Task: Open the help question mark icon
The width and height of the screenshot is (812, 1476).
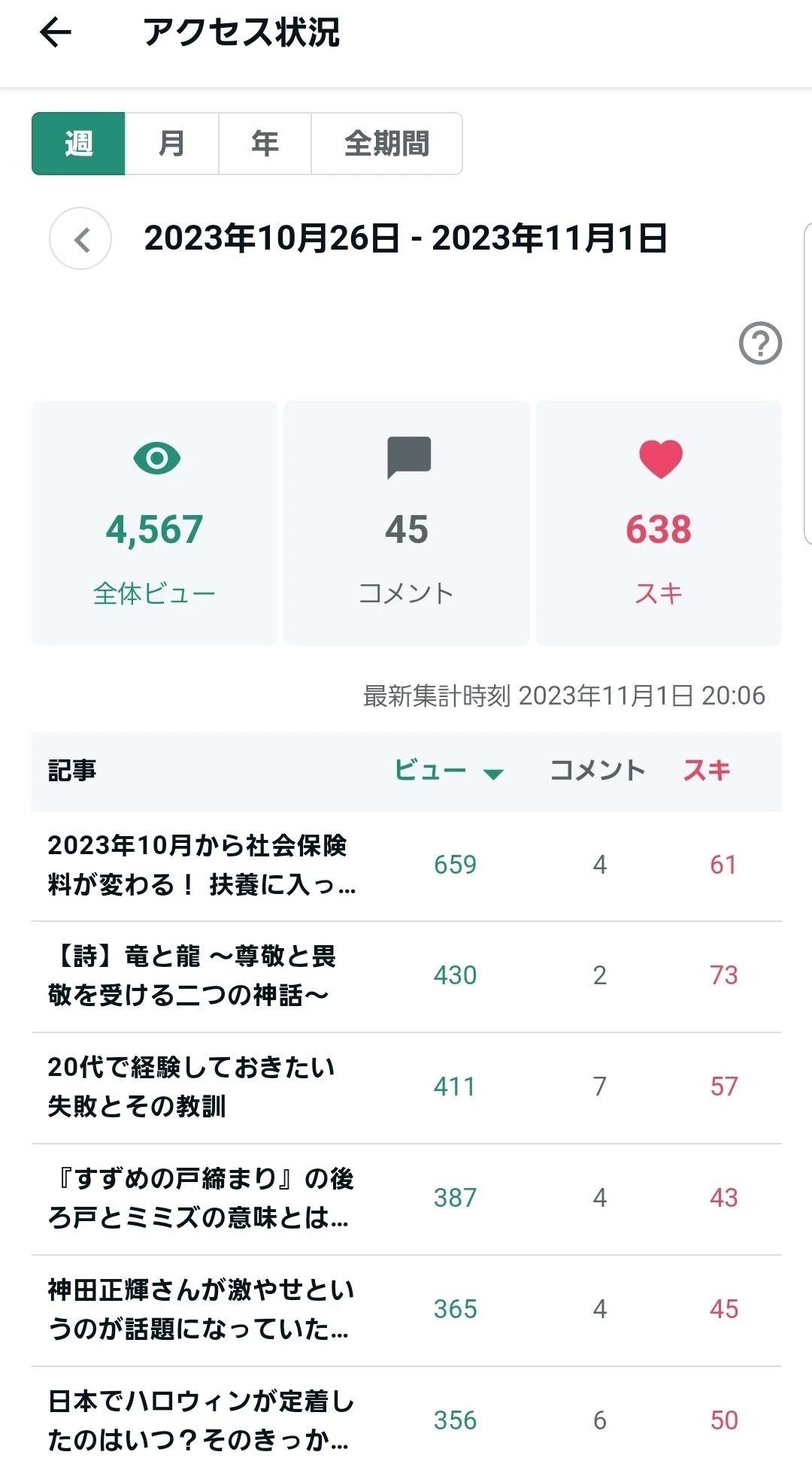Action: 760,344
